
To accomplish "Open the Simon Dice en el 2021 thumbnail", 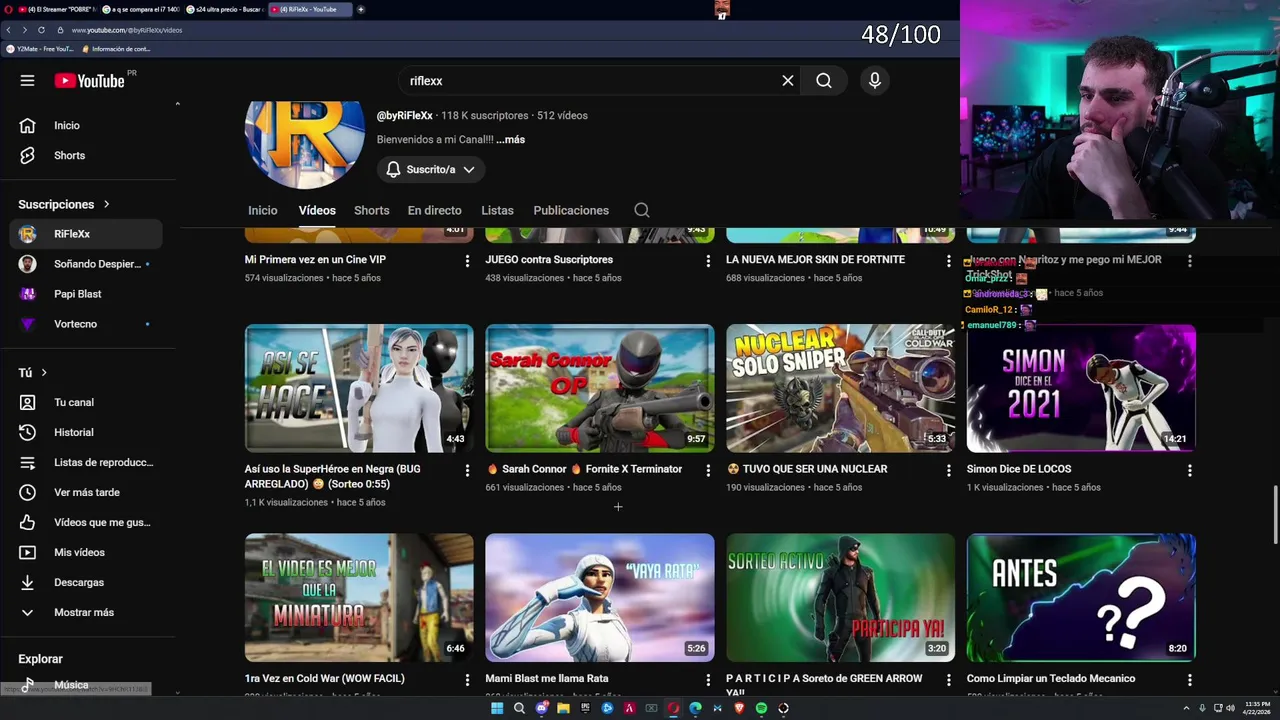I will click(x=1081, y=388).
